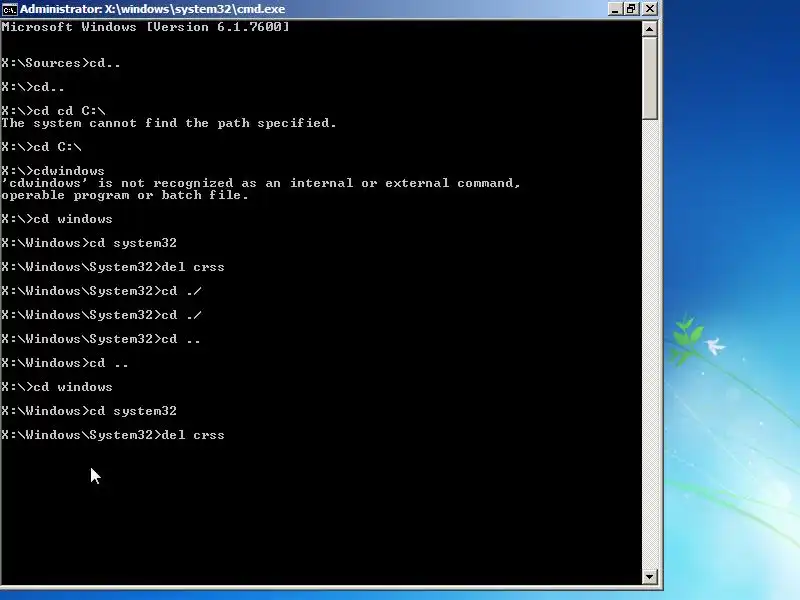This screenshot has height=600, width=800.
Task: Minimize the command prompt window
Action: click(x=615, y=9)
